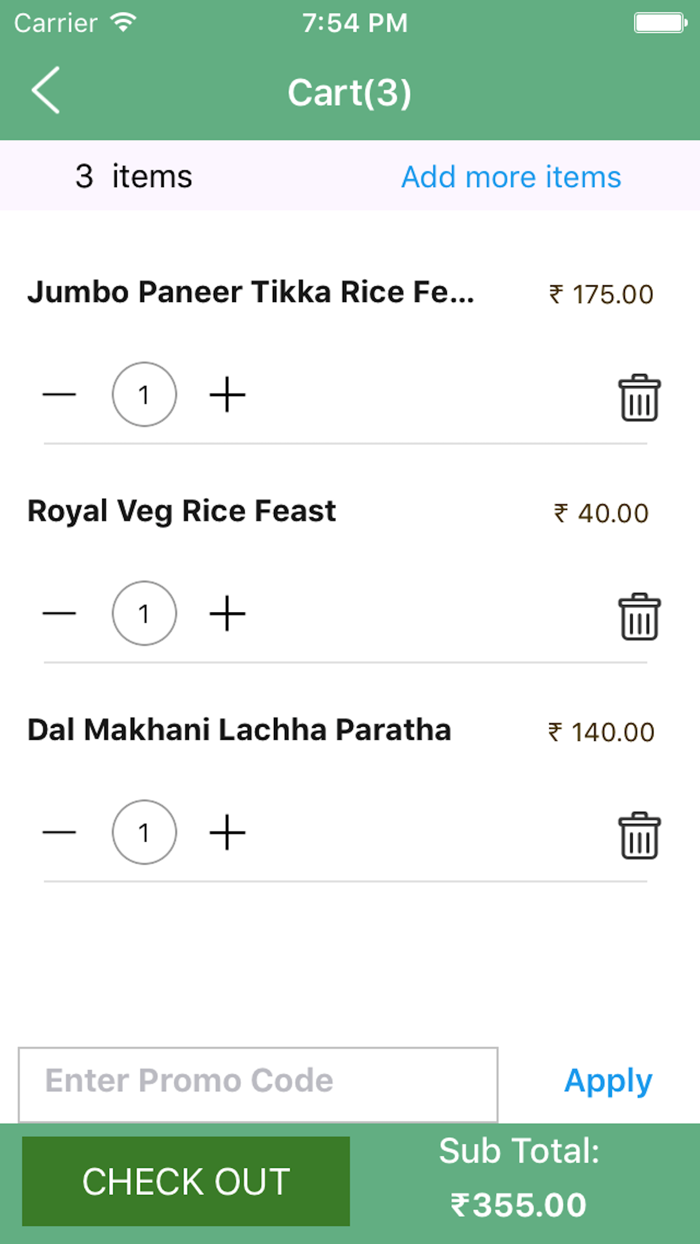
Task: Increase Jumbo Paneer Tikka quantity with plus
Action: tap(227, 396)
